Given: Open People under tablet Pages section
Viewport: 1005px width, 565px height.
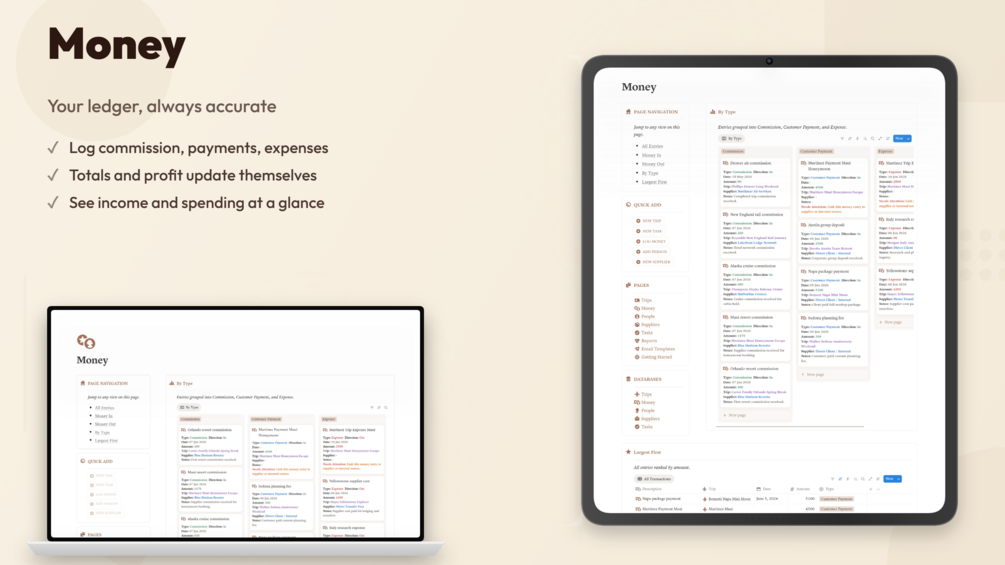Looking at the screenshot, I should pyautogui.click(x=645, y=316).
